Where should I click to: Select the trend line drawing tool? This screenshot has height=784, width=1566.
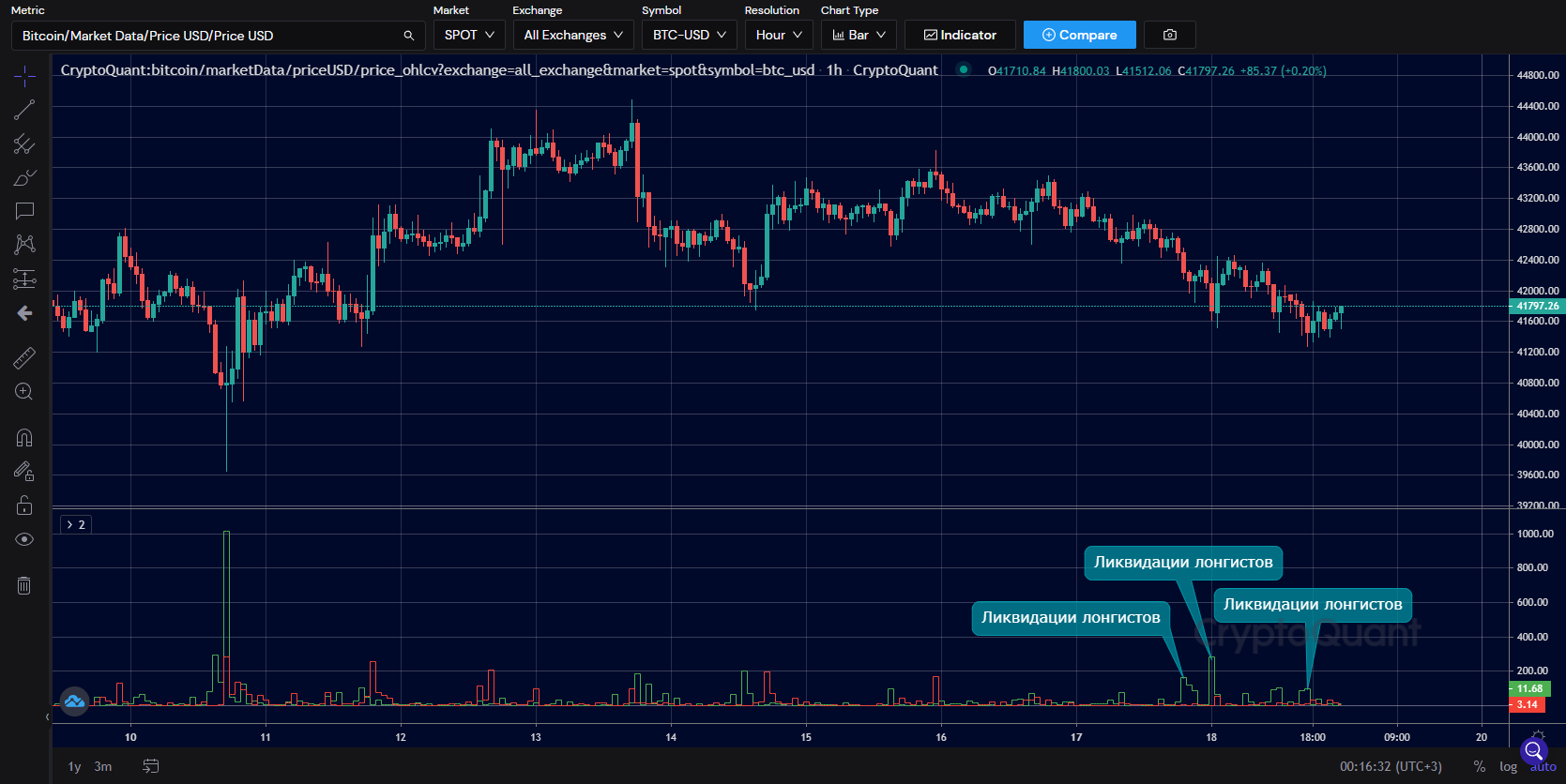pos(24,110)
